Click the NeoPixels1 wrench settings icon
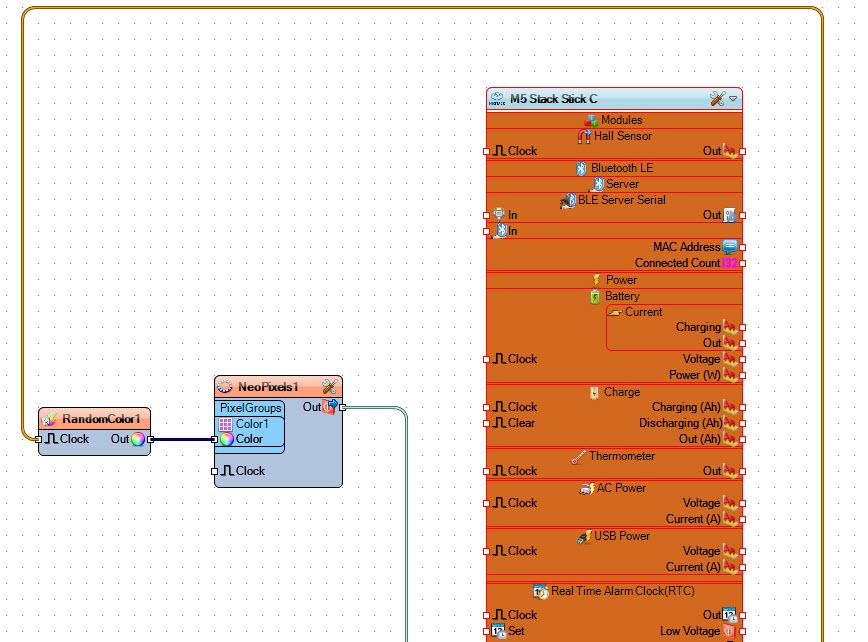 (x=328, y=387)
